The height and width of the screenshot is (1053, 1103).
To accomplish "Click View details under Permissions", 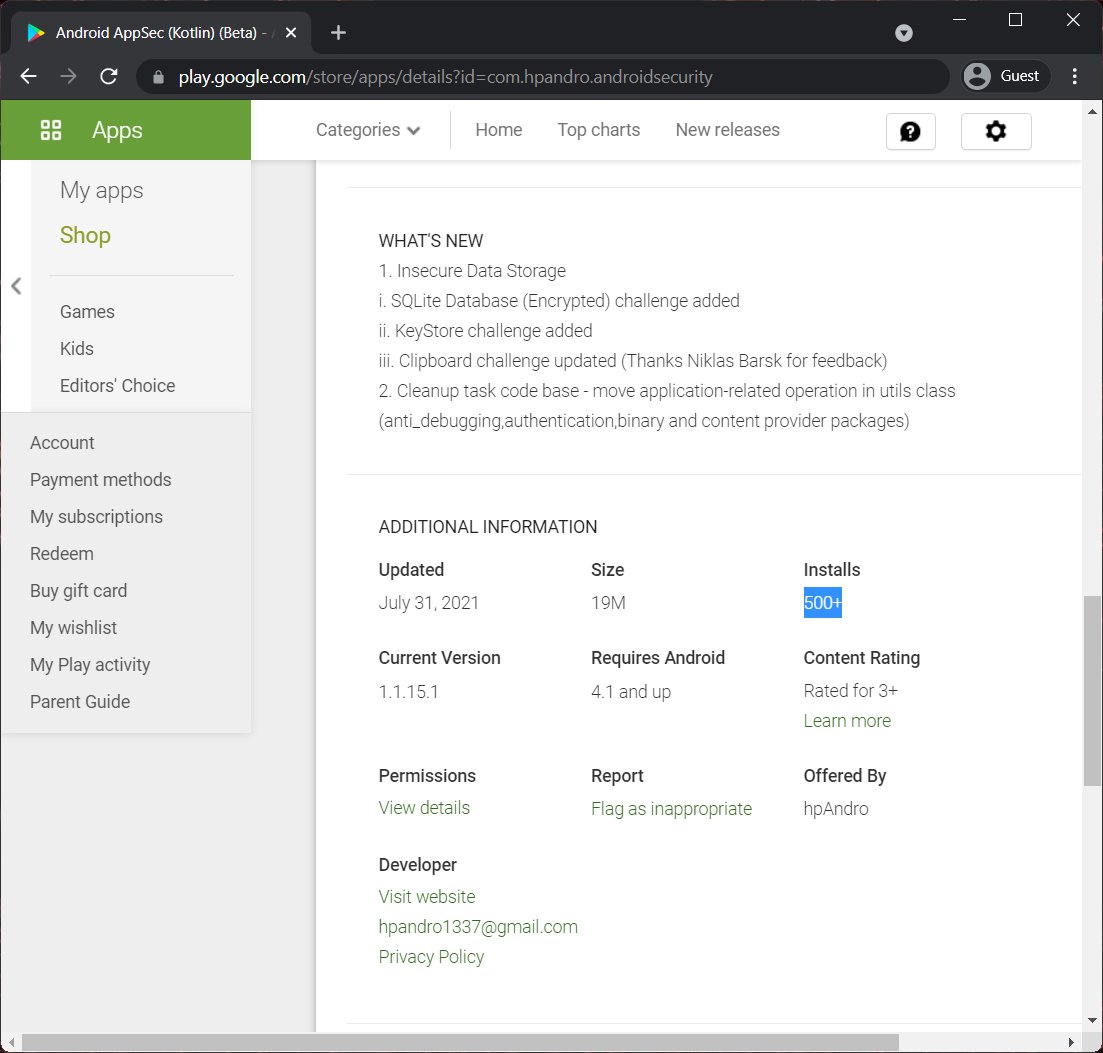I will 424,808.
